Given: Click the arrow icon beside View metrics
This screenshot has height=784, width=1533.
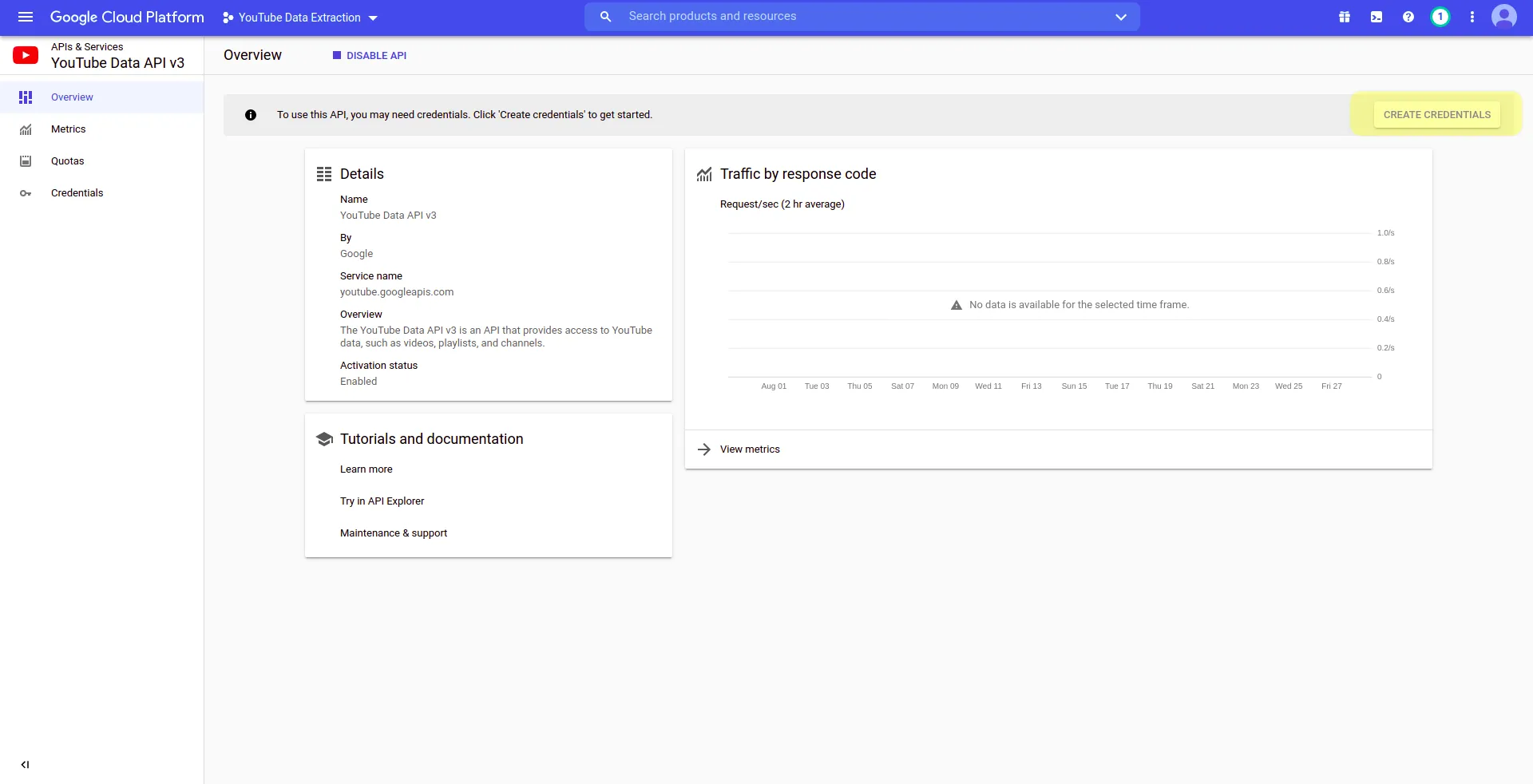Looking at the screenshot, I should (704, 449).
